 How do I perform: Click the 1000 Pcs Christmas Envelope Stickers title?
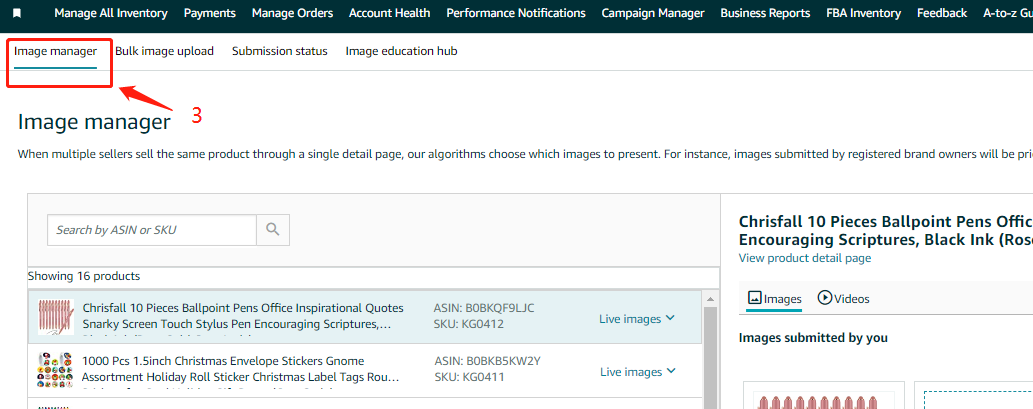pos(240,369)
